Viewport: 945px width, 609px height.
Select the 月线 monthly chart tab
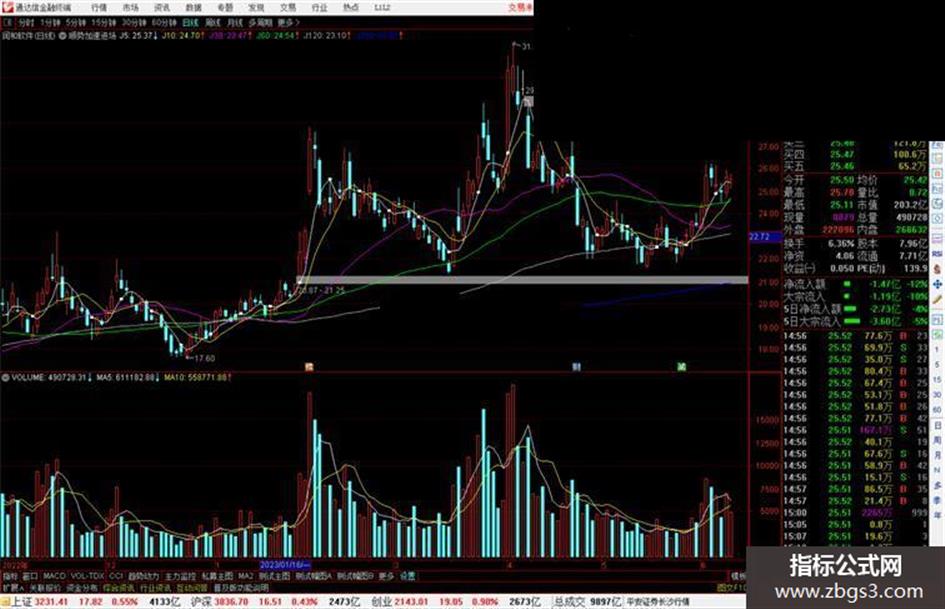pyautogui.click(x=234, y=23)
